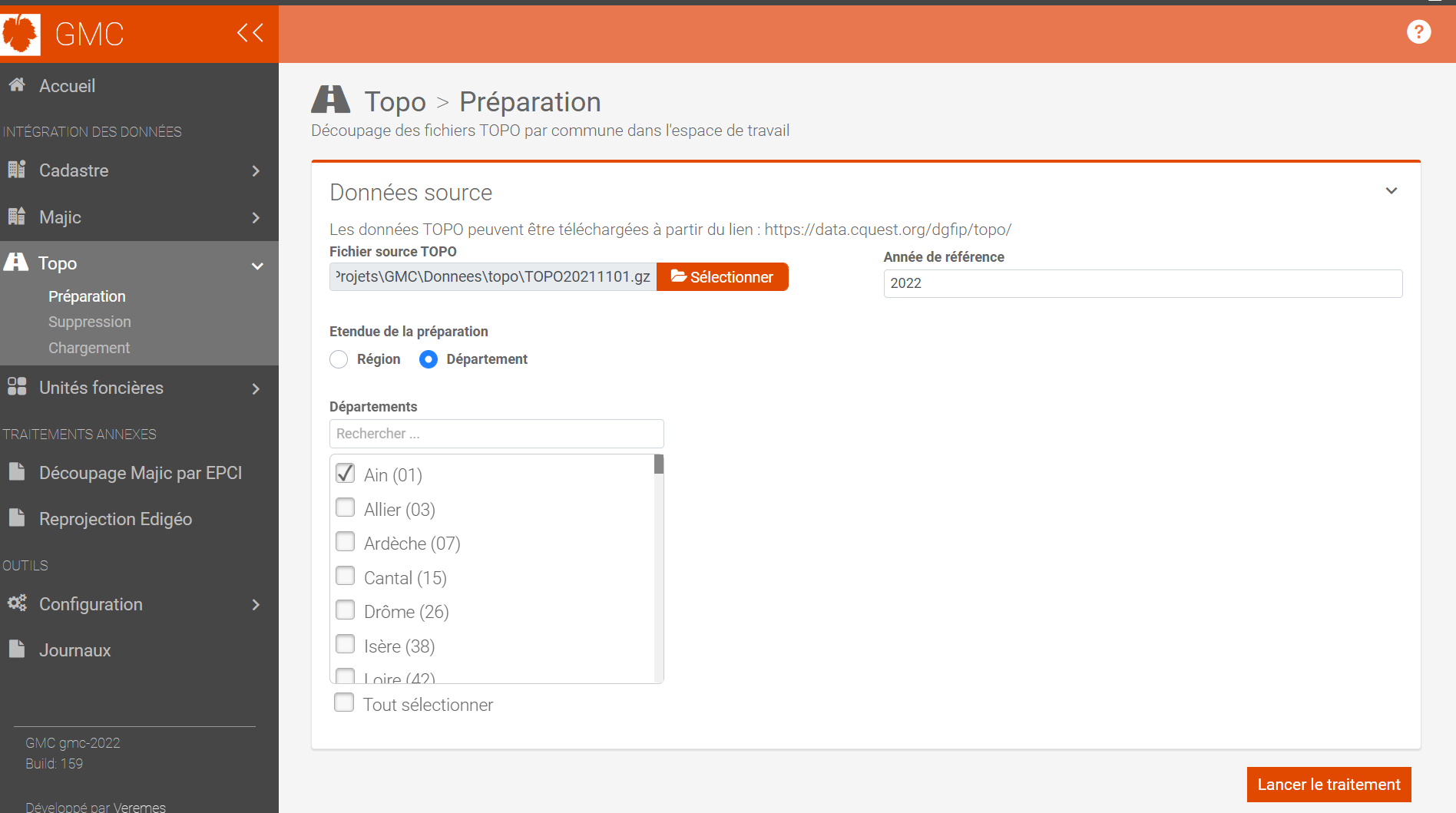Check the Cantal (15) checkbox
Viewport: 1456px width, 813px height.
[346, 576]
